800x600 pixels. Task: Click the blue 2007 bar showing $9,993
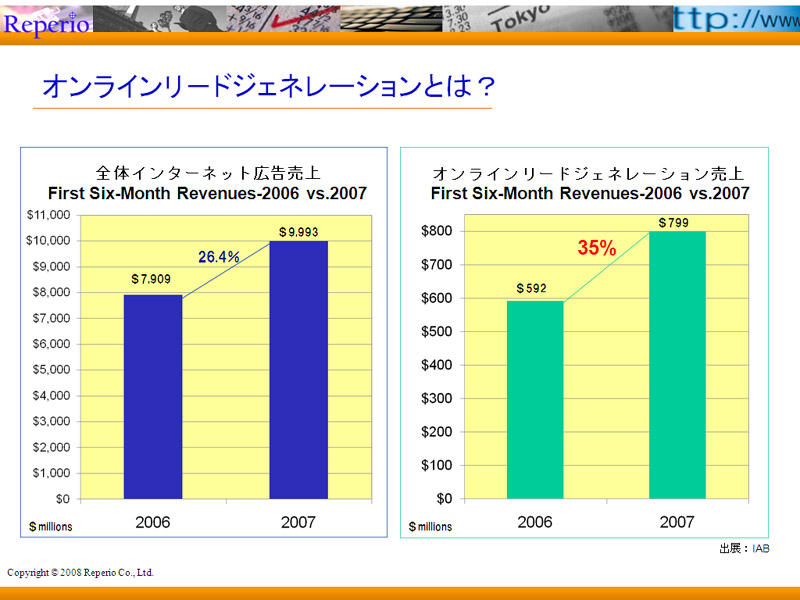pyautogui.click(x=298, y=369)
